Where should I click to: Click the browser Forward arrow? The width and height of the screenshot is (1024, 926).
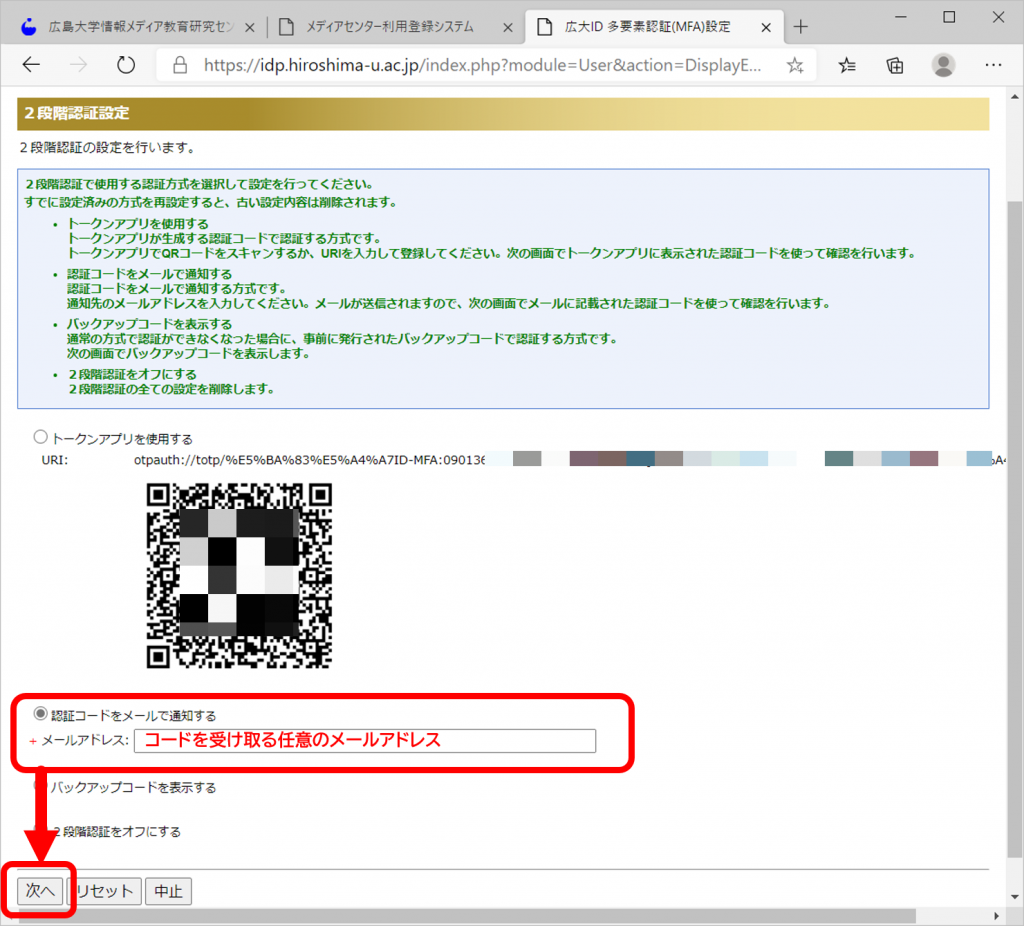coord(78,65)
